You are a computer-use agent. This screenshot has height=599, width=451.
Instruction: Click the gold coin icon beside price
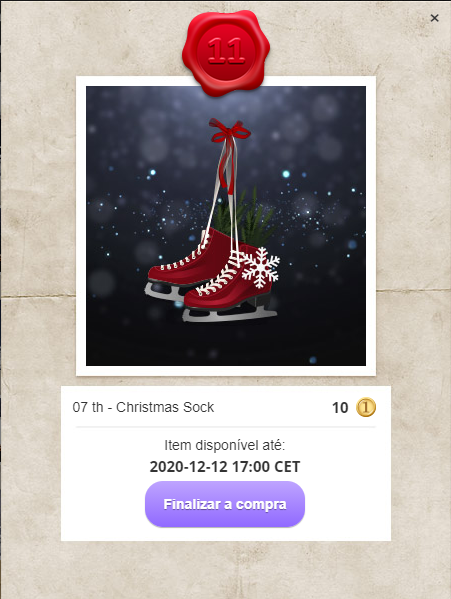click(366, 407)
